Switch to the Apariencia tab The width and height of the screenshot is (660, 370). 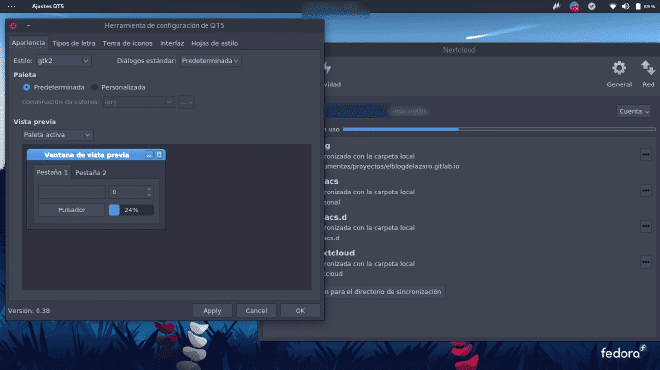click(28, 43)
